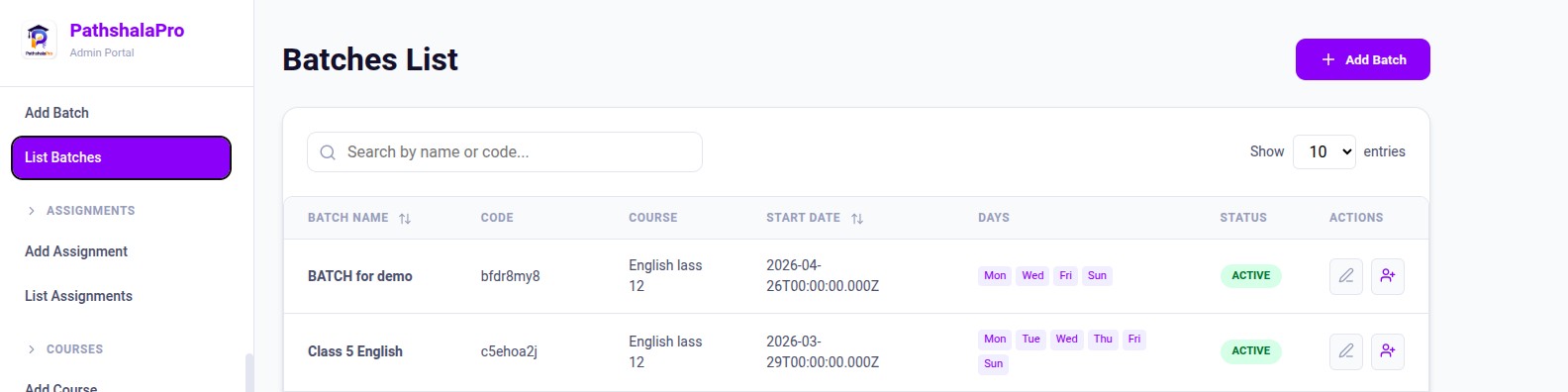Click the Days column header
The height and width of the screenshot is (392, 1568).
[x=994, y=218]
